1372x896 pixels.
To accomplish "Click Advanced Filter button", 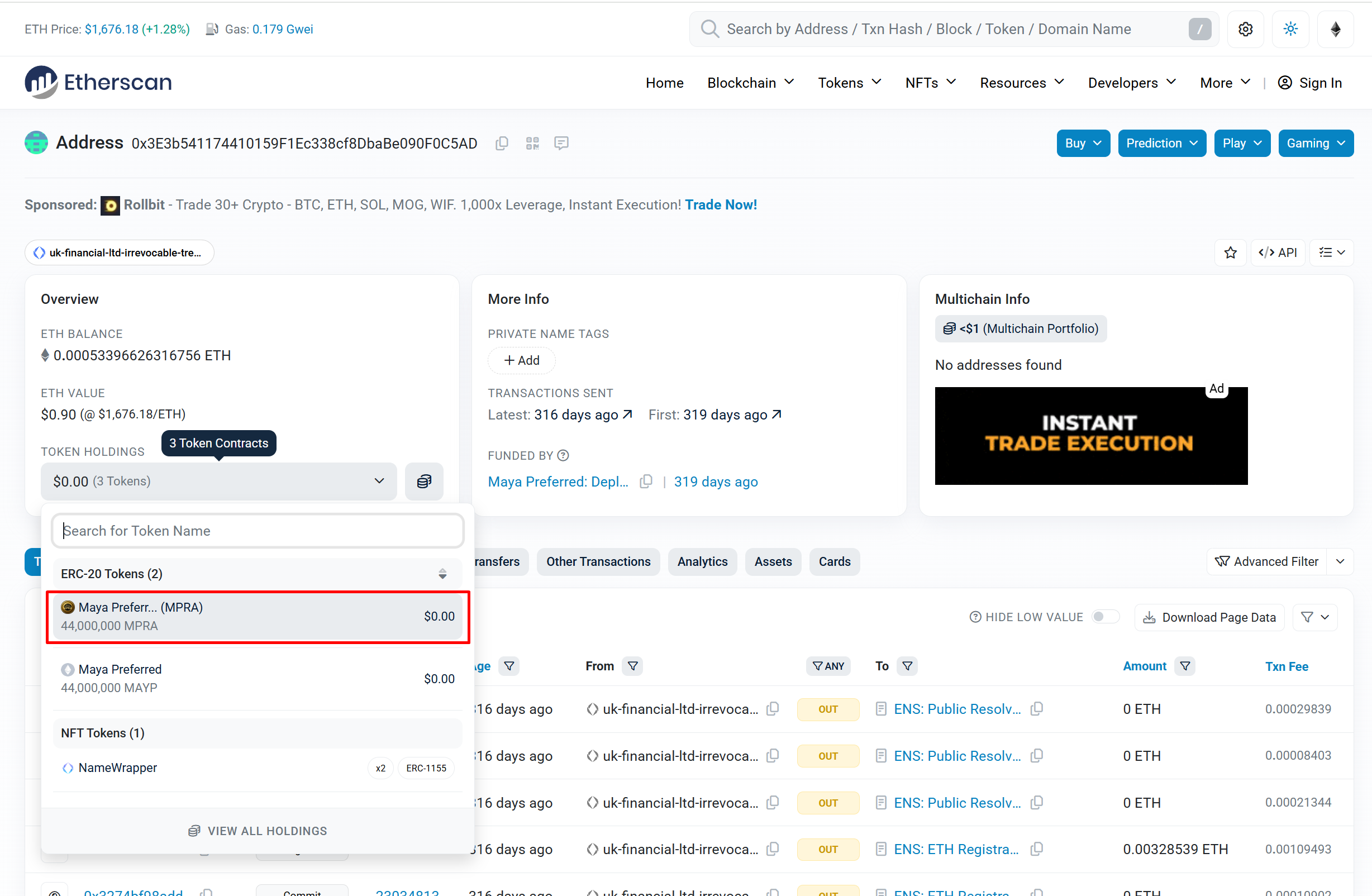I will 1266,561.
